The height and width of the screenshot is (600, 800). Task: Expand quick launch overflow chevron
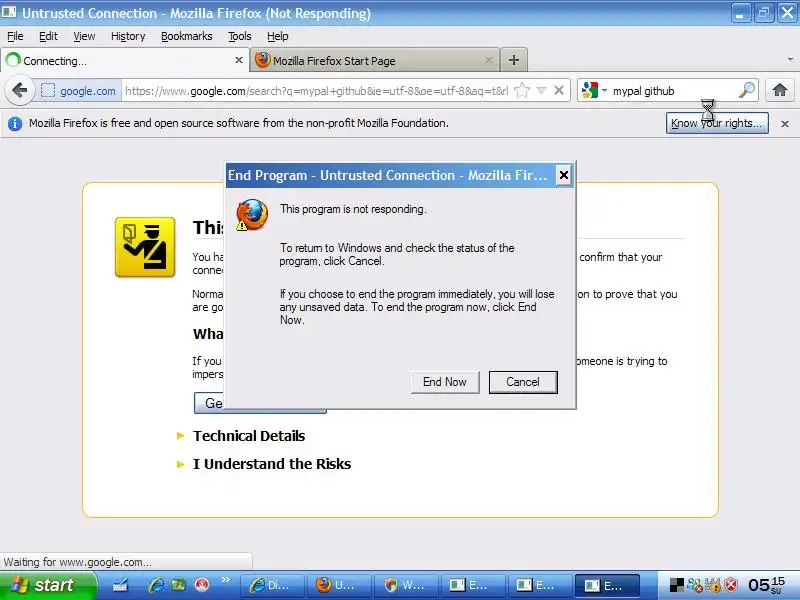pyautogui.click(x=226, y=579)
